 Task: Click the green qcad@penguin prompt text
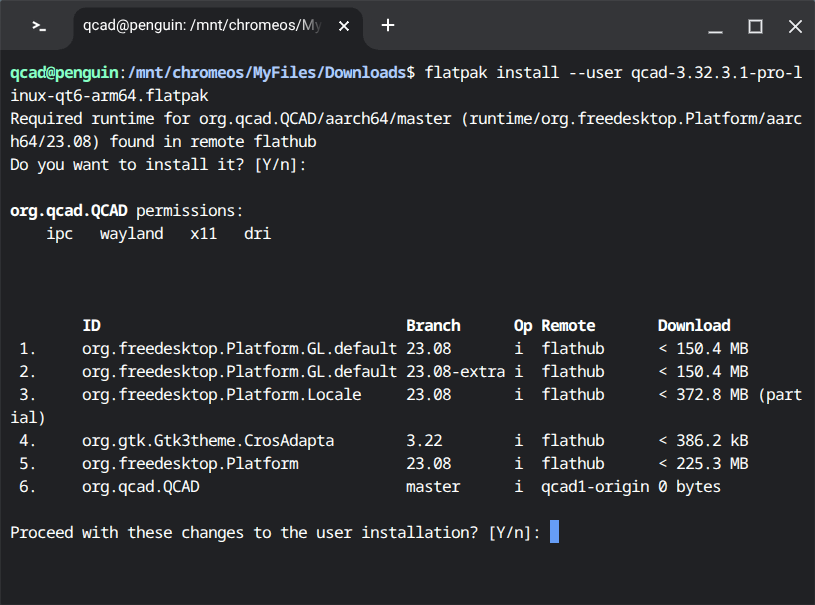coord(63,72)
